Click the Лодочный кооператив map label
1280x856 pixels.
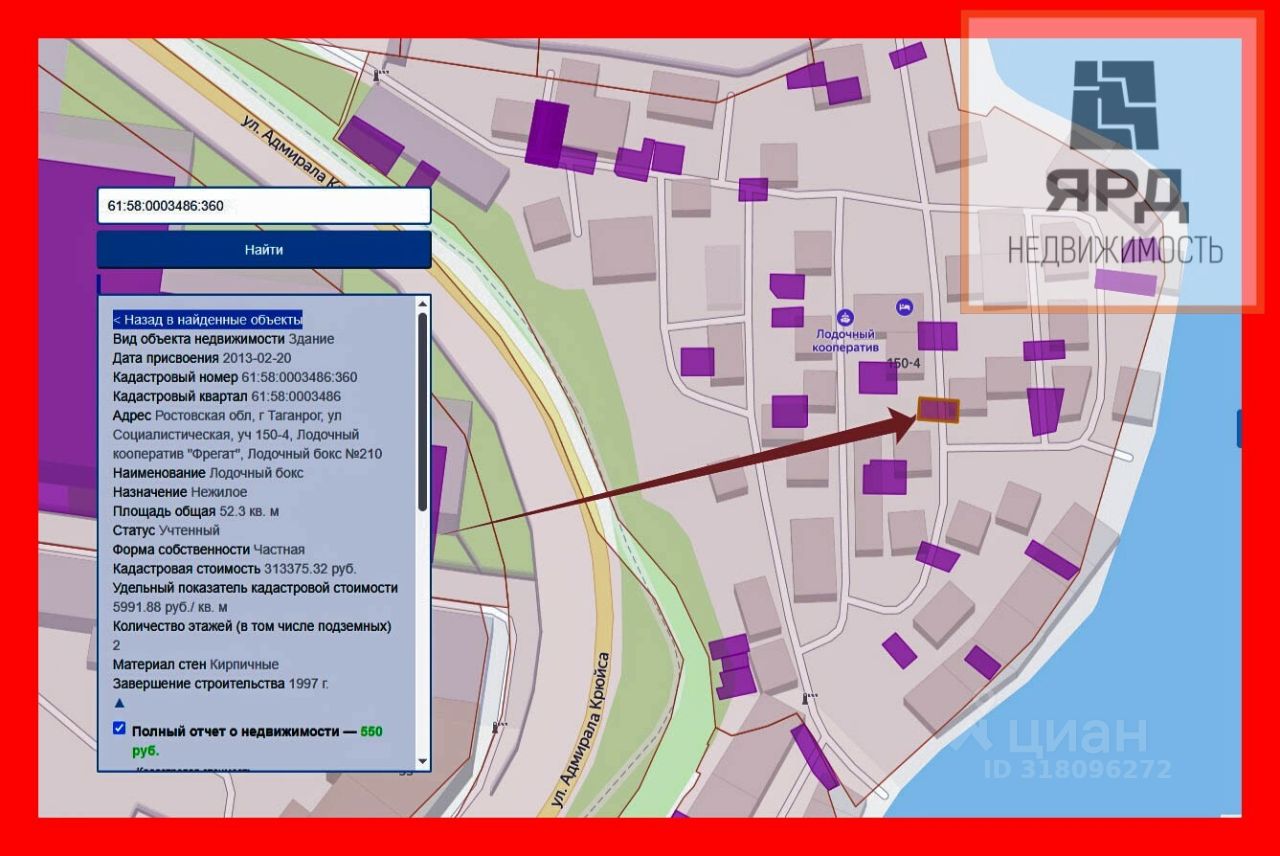coord(845,341)
